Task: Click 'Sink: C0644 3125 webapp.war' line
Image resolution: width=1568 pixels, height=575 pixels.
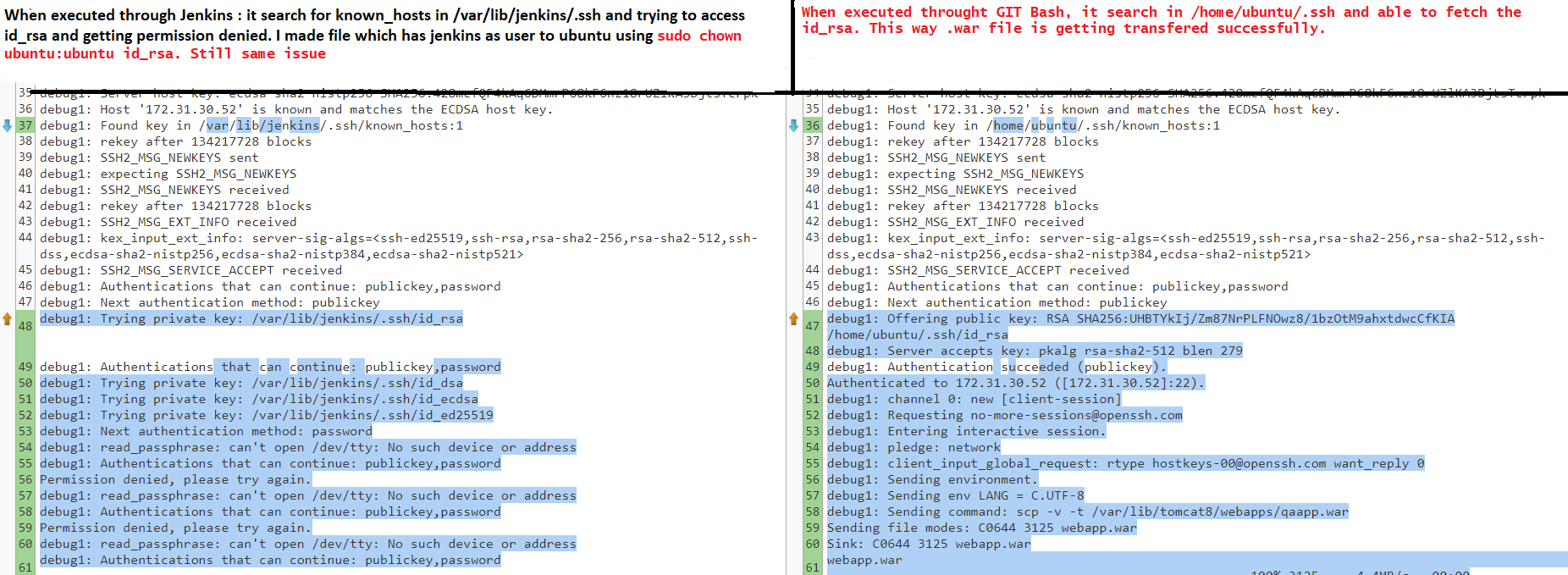Action: pos(929,544)
